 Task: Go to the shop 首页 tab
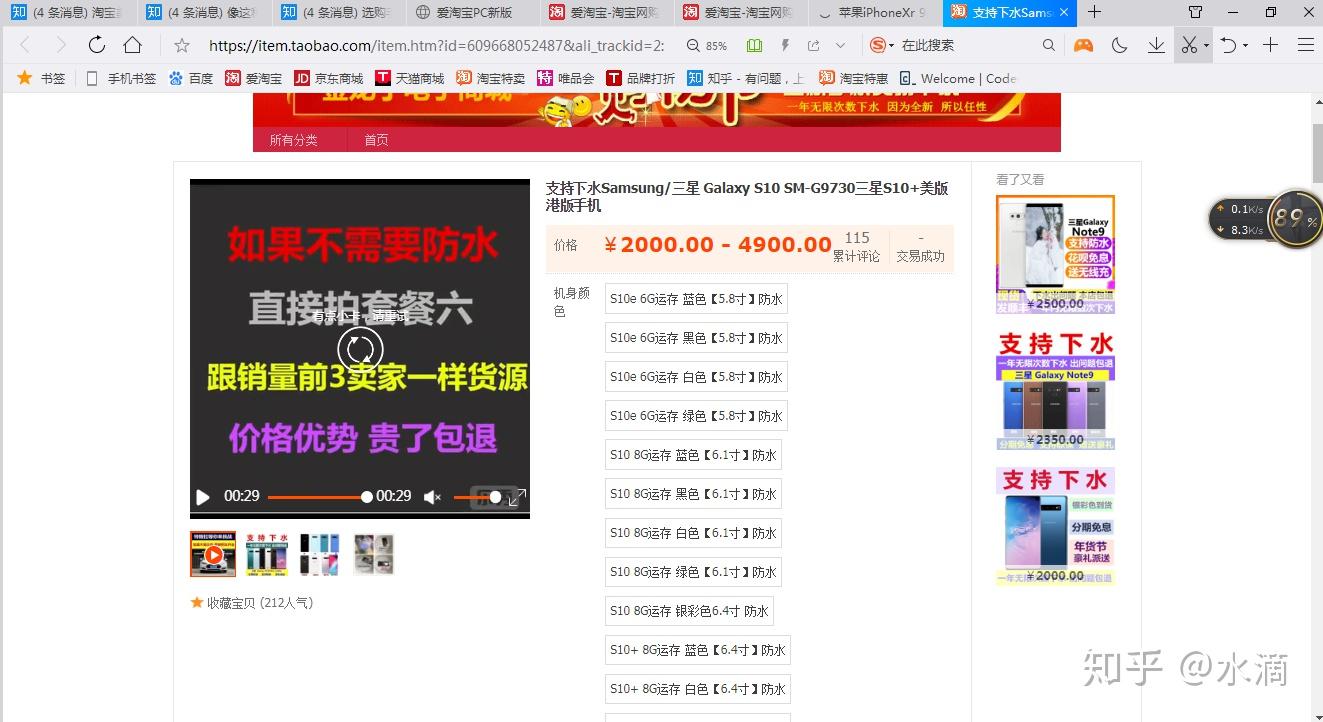(376, 140)
